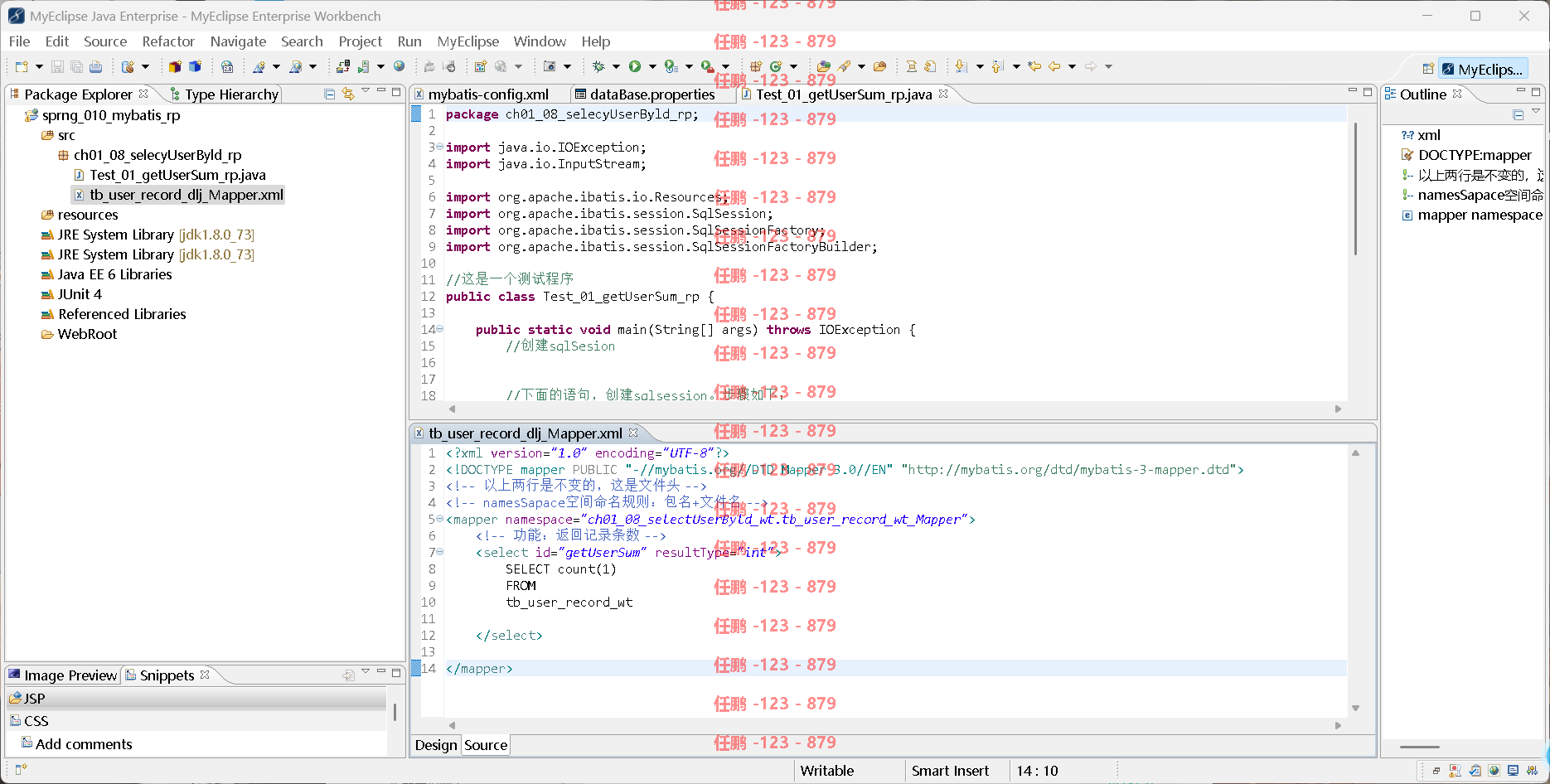Collapse the select element fold at line 7
The height and width of the screenshot is (784, 1550).
(x=439, y=552)
